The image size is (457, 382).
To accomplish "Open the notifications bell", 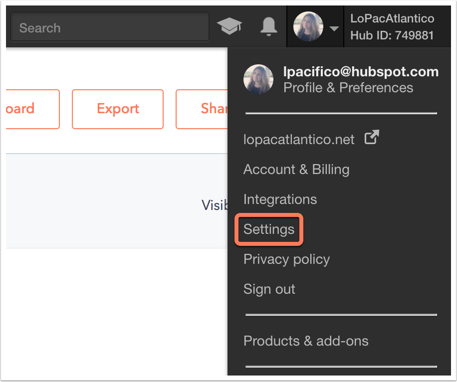I will [269, 26].
